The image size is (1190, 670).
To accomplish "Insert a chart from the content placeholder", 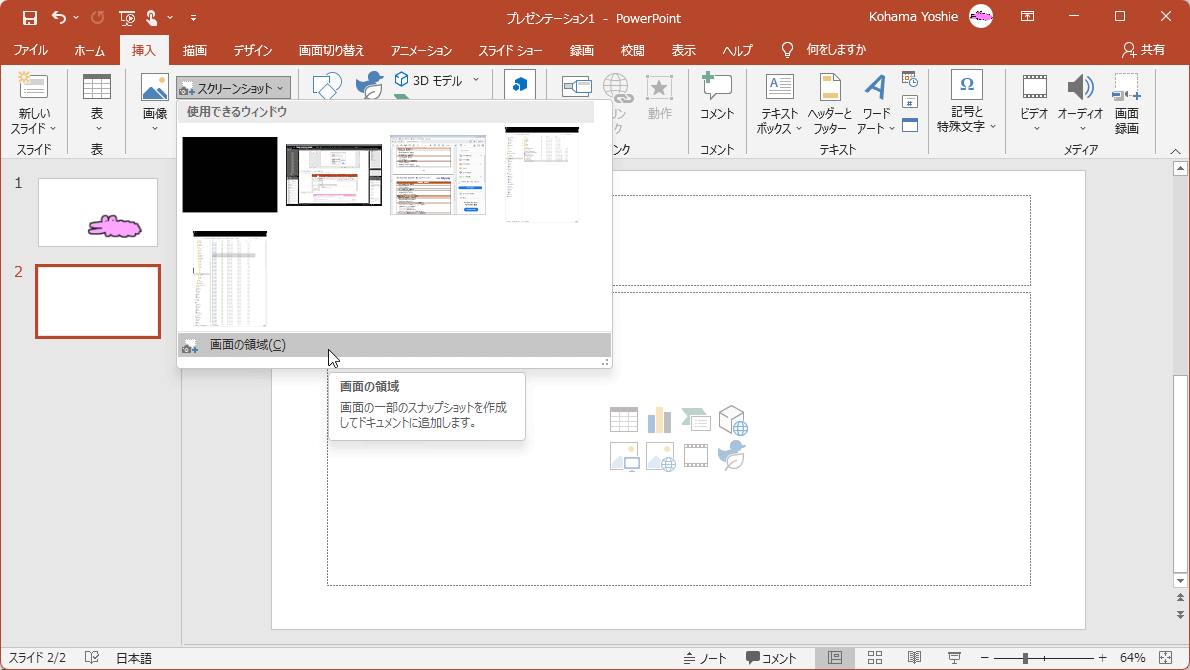I will point(659,419).
